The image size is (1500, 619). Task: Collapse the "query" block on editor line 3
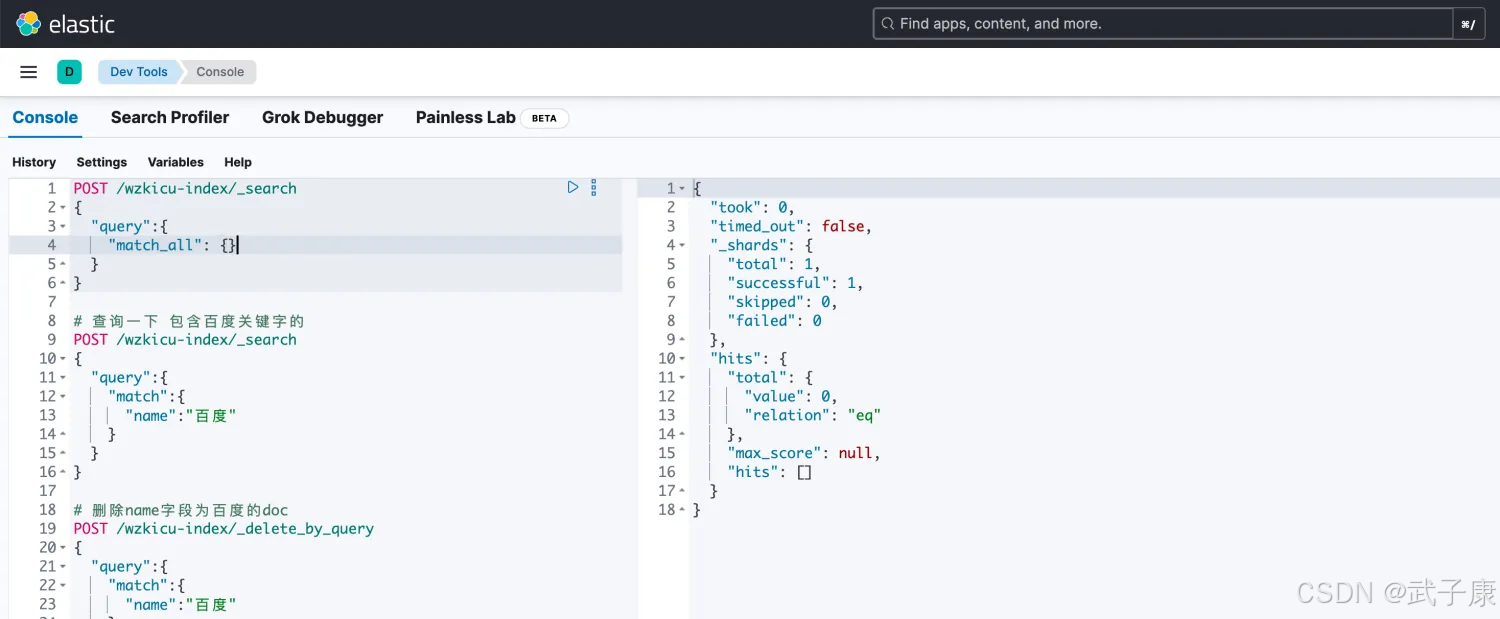point(63,227)
